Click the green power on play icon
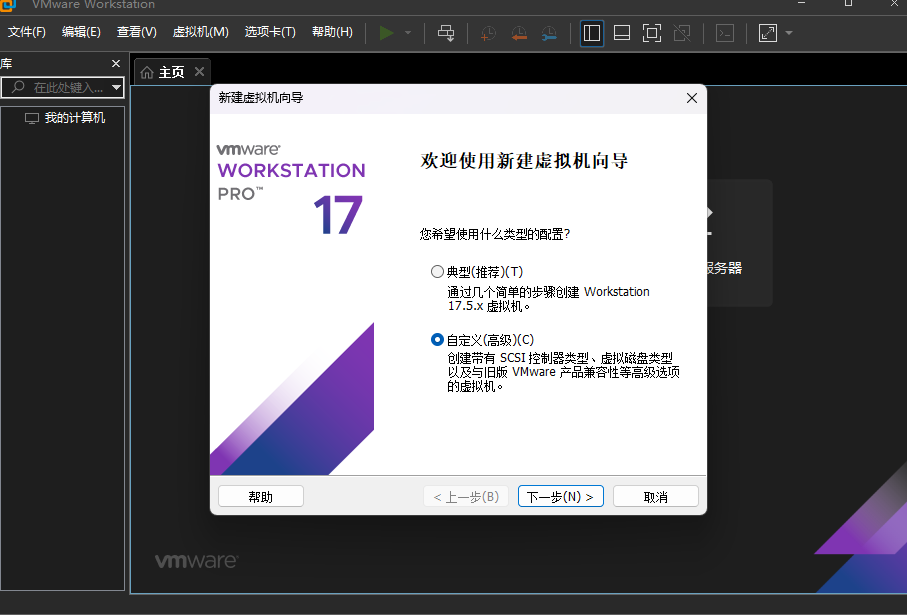The image size is (907, 615). (387, 33)
